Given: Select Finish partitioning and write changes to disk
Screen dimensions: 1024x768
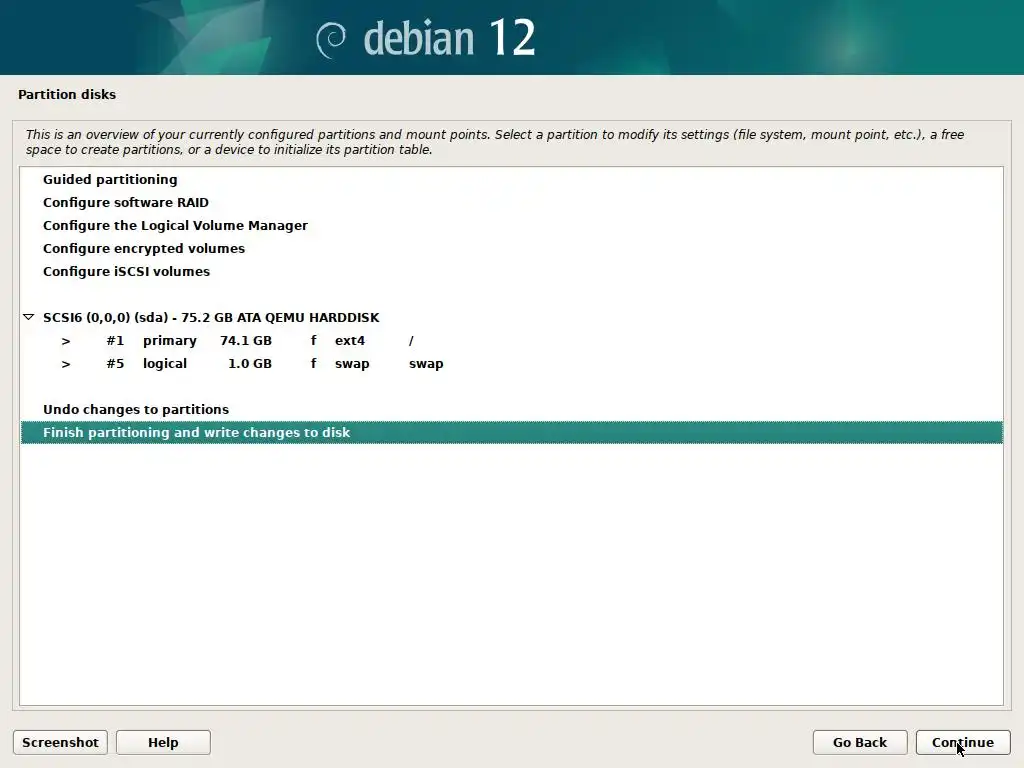Looking at the screenshot, I should point(511,432).
